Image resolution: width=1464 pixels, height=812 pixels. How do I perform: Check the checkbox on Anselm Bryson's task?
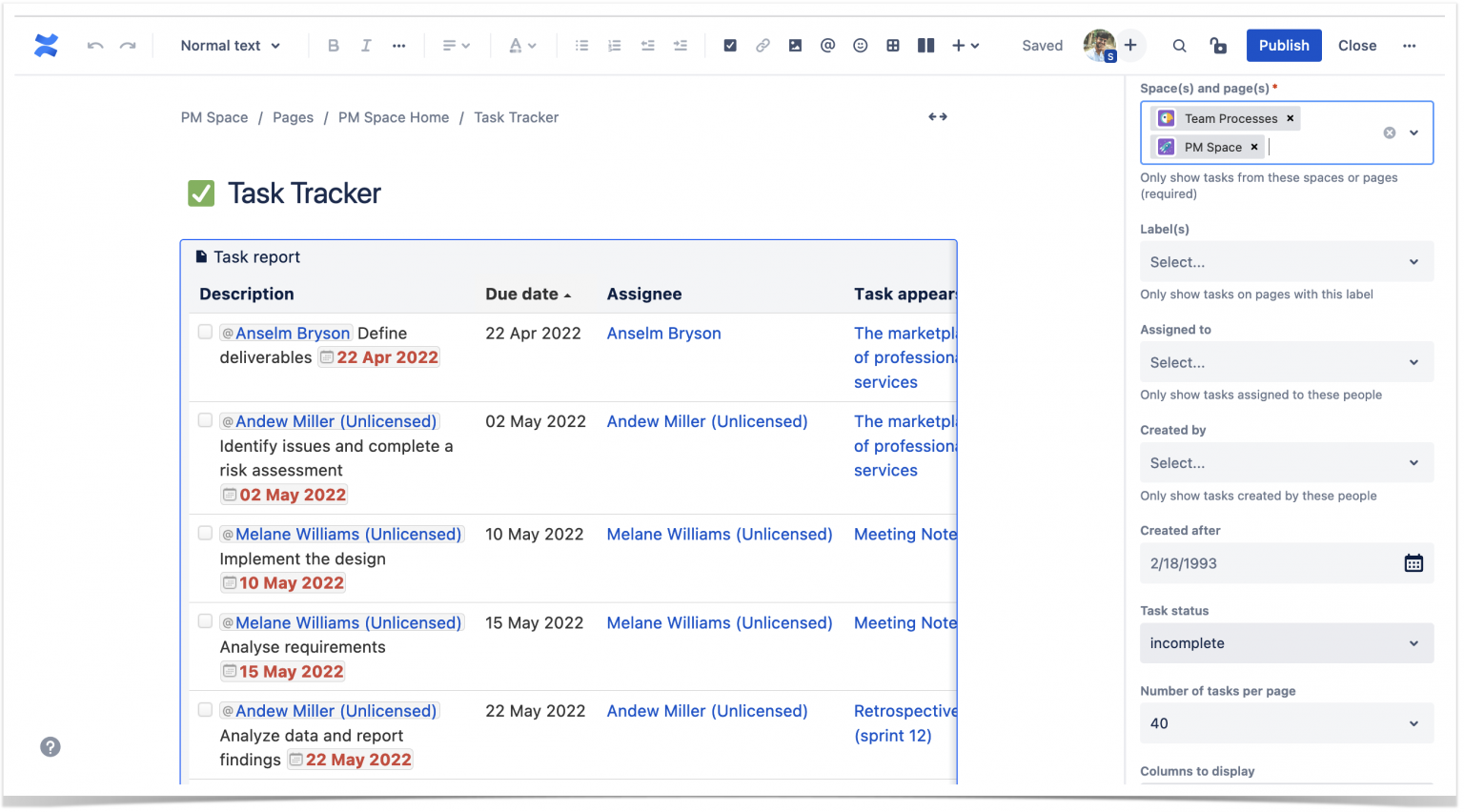(205, 331)
